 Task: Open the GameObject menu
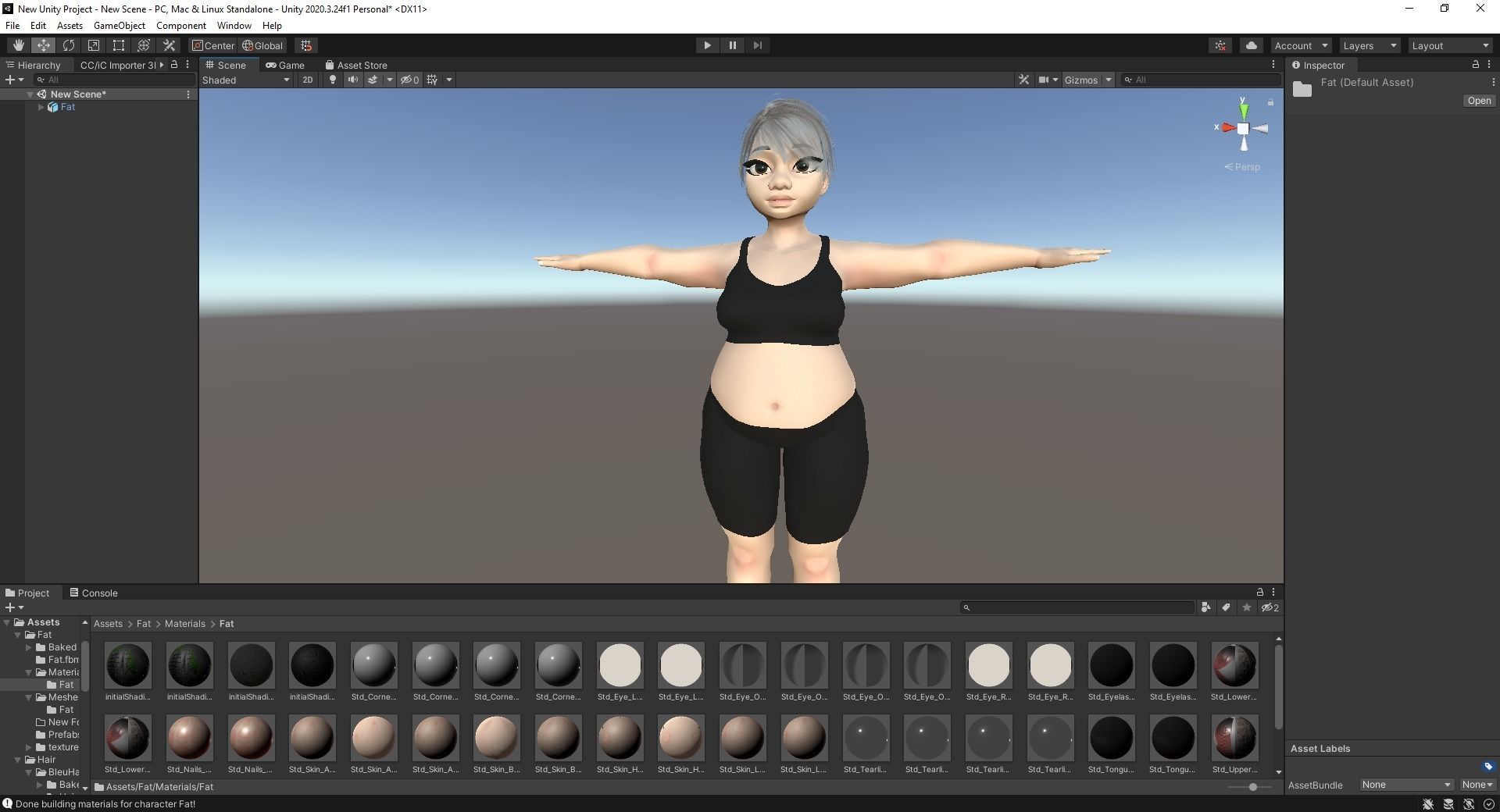[x=119, y=26]
